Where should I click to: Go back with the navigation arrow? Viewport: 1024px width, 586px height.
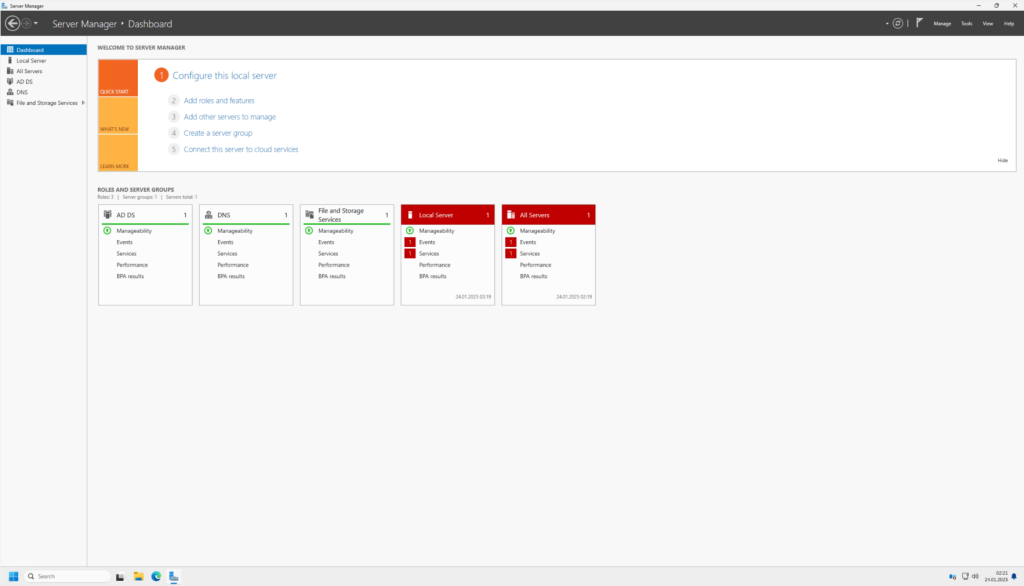tap(12, 24)
